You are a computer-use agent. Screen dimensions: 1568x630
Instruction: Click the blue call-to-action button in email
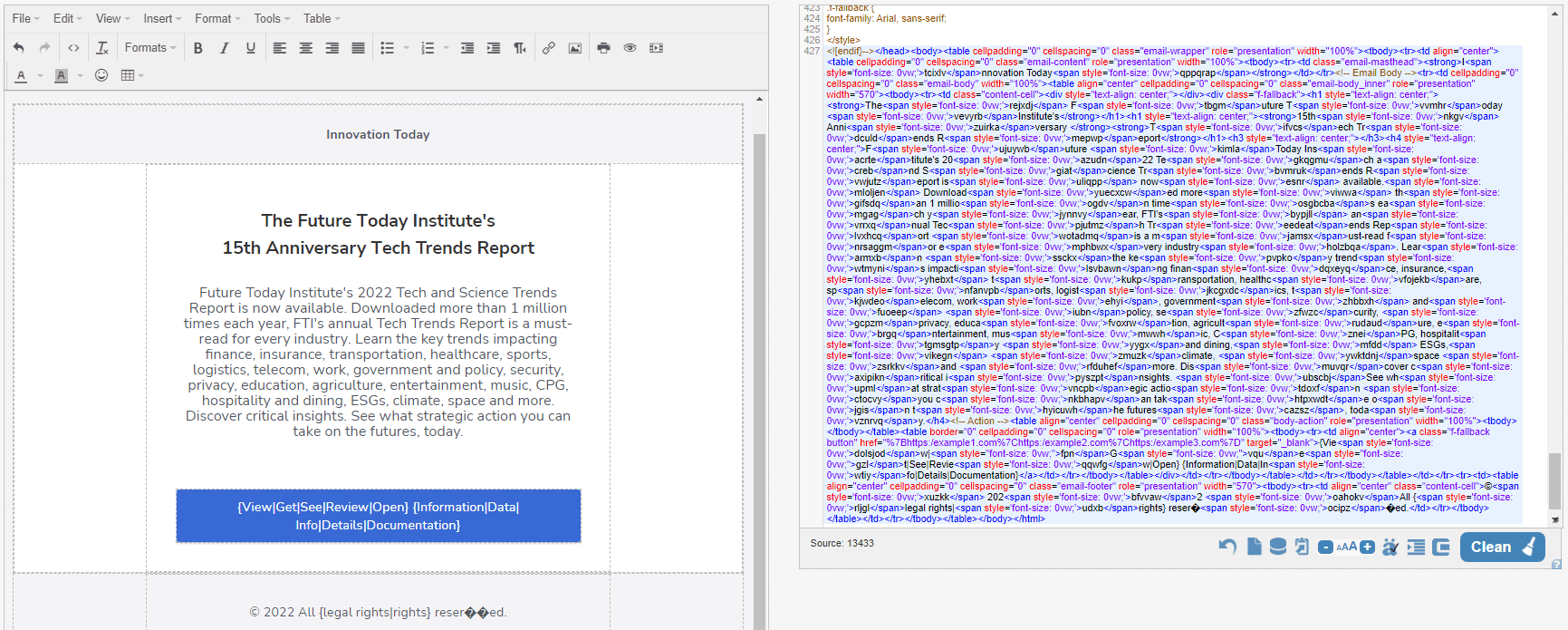(379, 516)
